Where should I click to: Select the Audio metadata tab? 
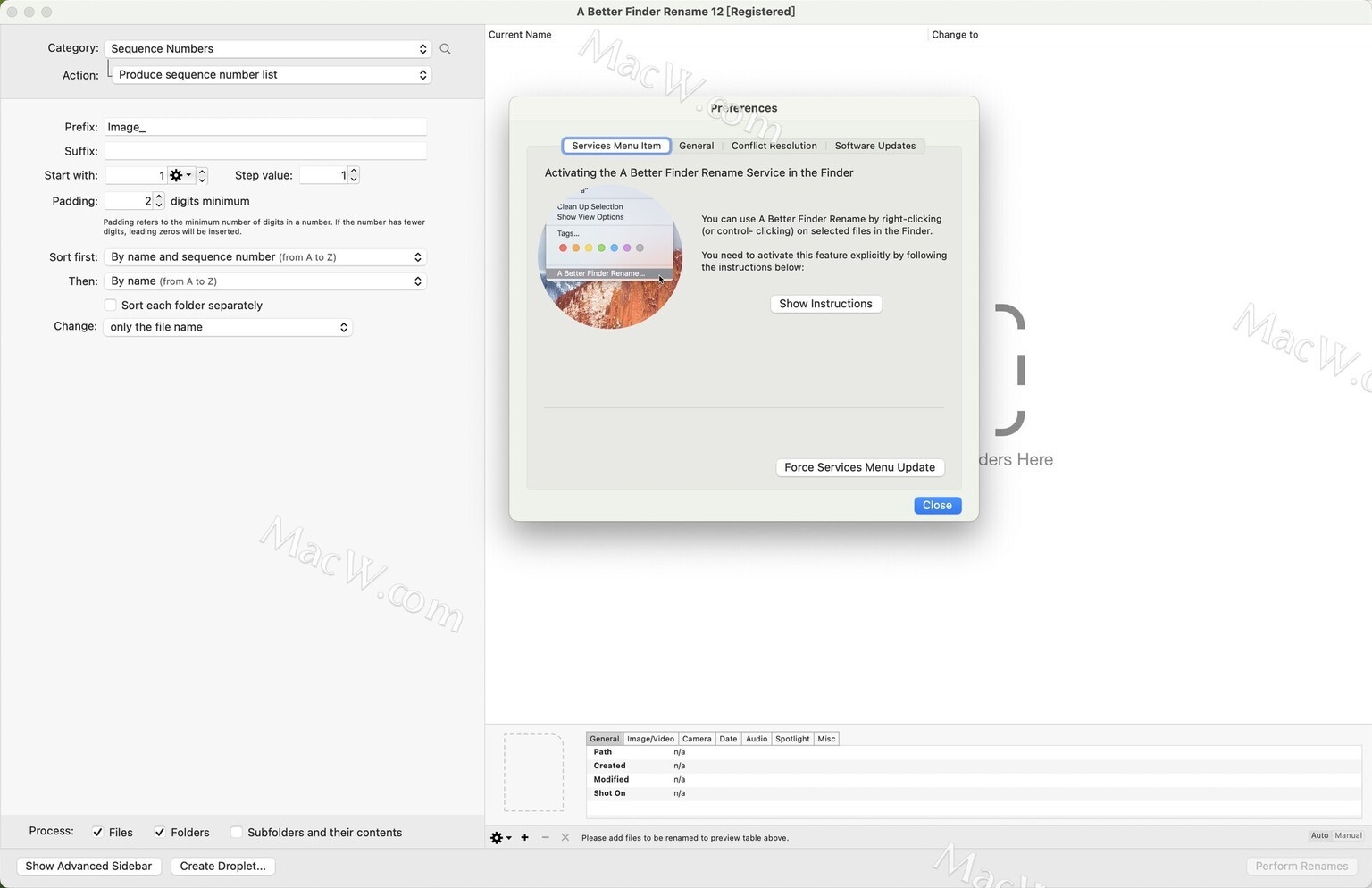[757, 739]
